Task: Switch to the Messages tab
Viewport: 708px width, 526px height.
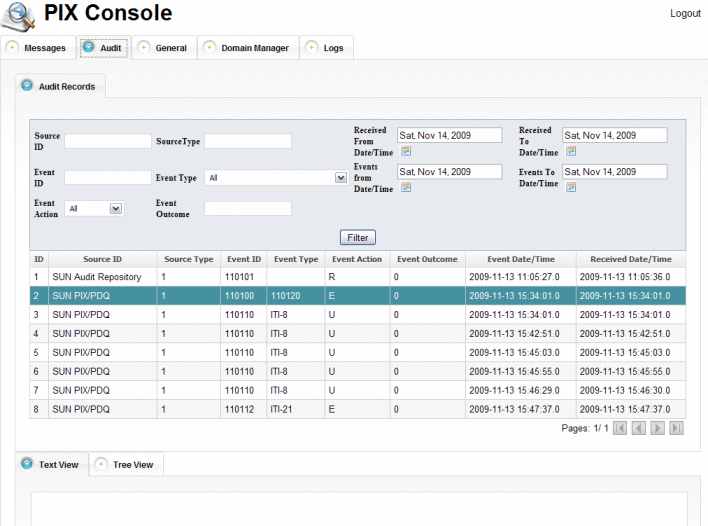Action: [37, 48]
